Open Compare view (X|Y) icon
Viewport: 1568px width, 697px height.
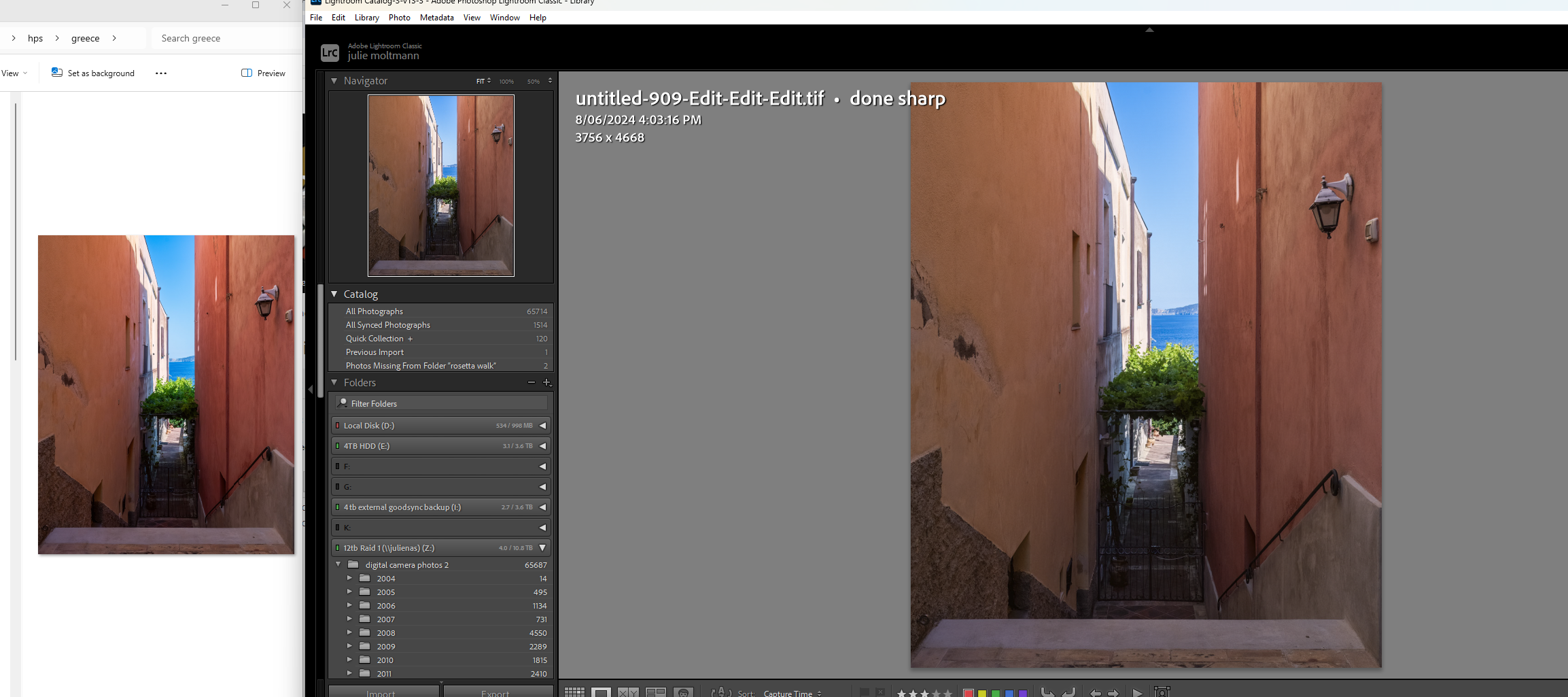coord(628,692)
